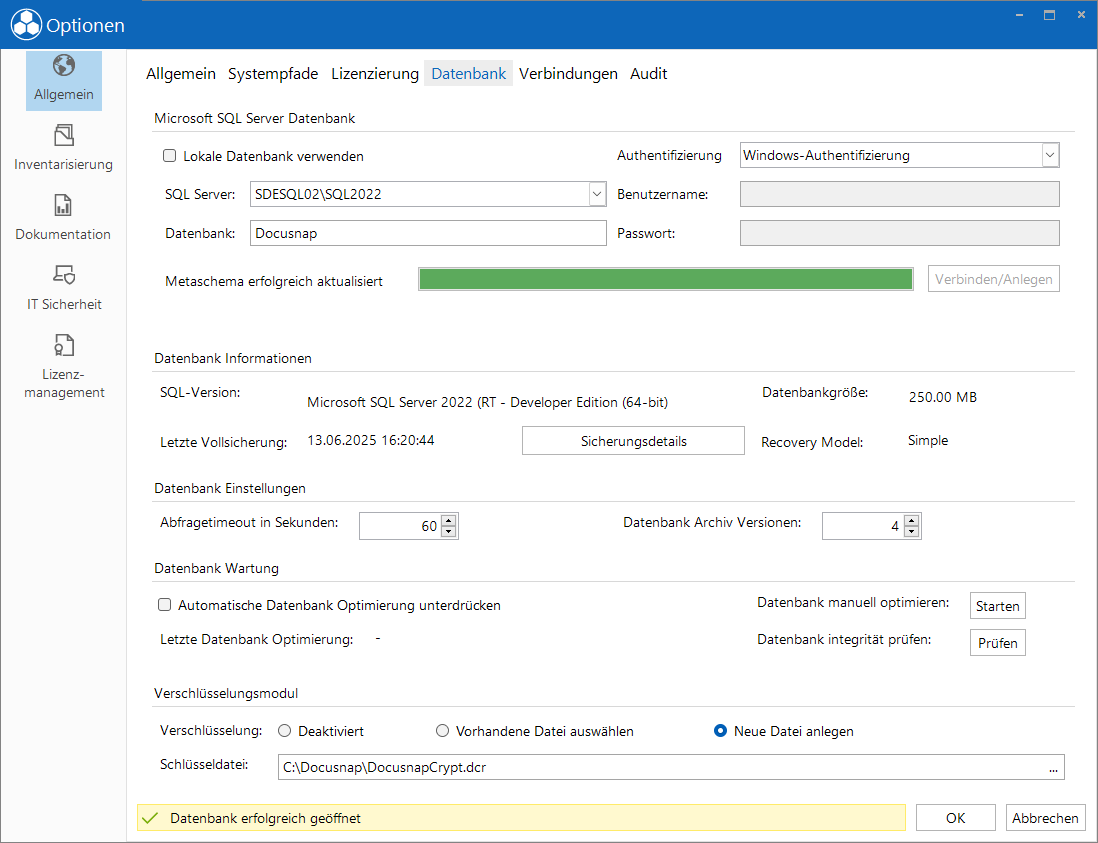The image size is (1098, 843).
Task: Select the Datenbank tab
Action: [468, 74]
